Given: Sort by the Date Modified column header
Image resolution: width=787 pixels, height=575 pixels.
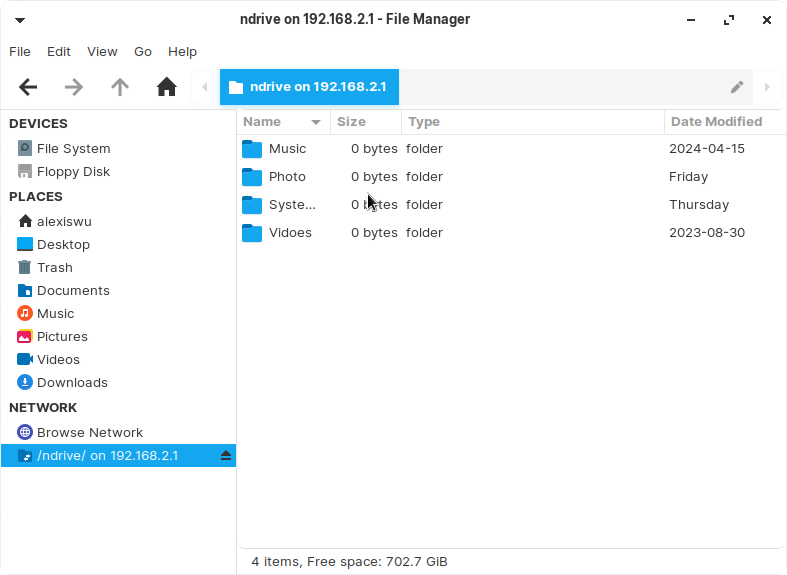Looking at the screenshot, I should 725,122.
